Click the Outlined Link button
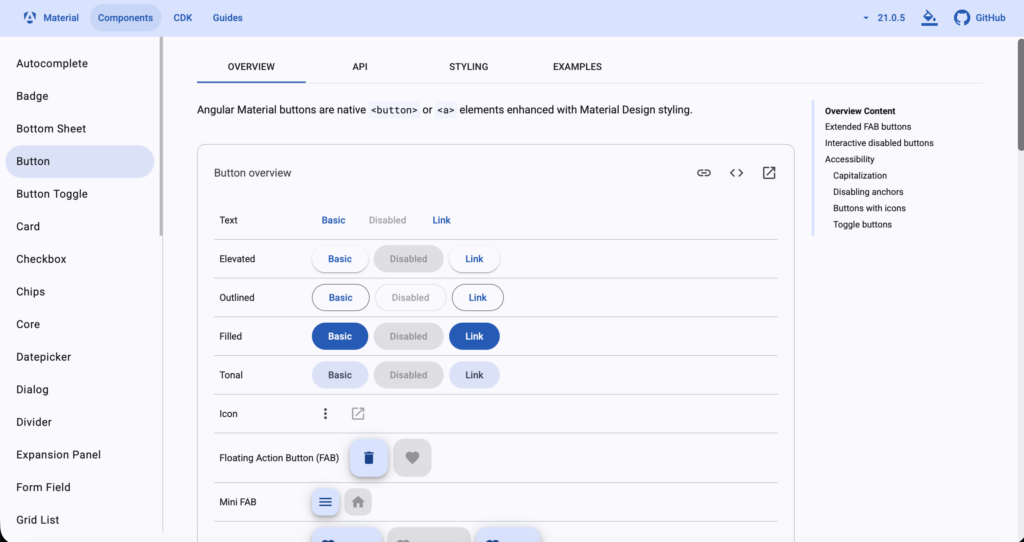The width and height of the screenshot is (1024, 542). point(477,298)
